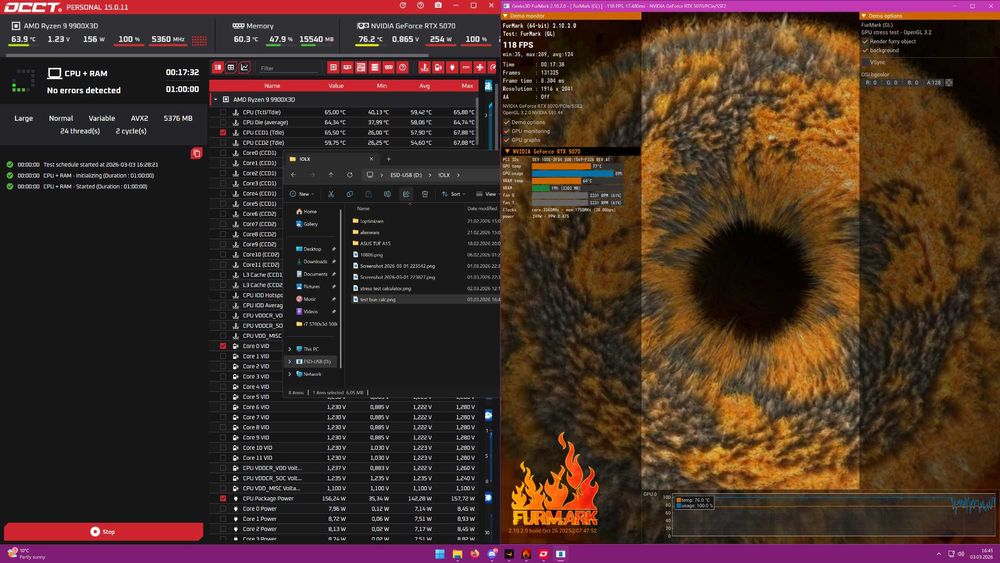This screenshot has height=563, width=1000.
Task: Select the Large data set option in OCCT
Action: 24,118
